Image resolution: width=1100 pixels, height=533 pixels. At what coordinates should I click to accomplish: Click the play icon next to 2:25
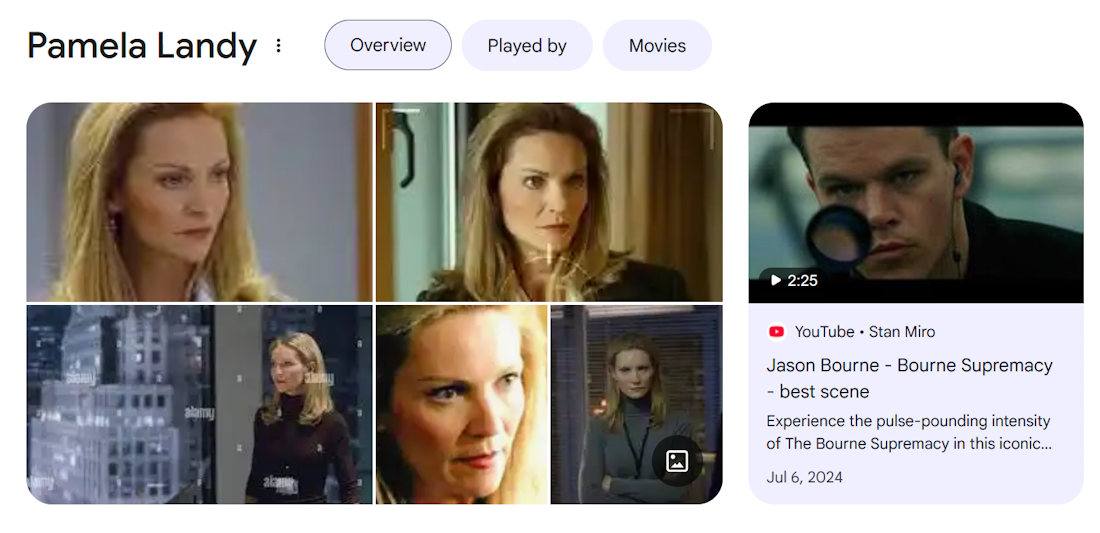[776, 280]
